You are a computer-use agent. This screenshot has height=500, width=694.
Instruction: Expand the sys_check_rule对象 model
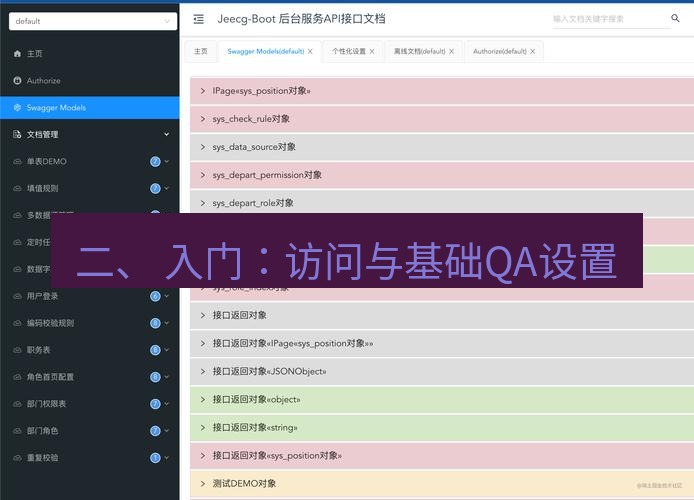[442, 119]
